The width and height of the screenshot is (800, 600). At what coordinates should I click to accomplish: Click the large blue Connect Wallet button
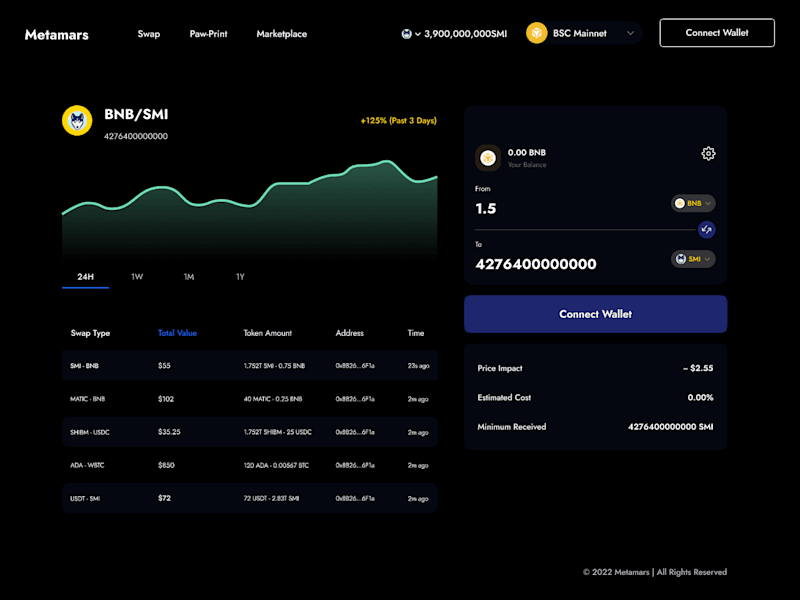coord(595,314)
